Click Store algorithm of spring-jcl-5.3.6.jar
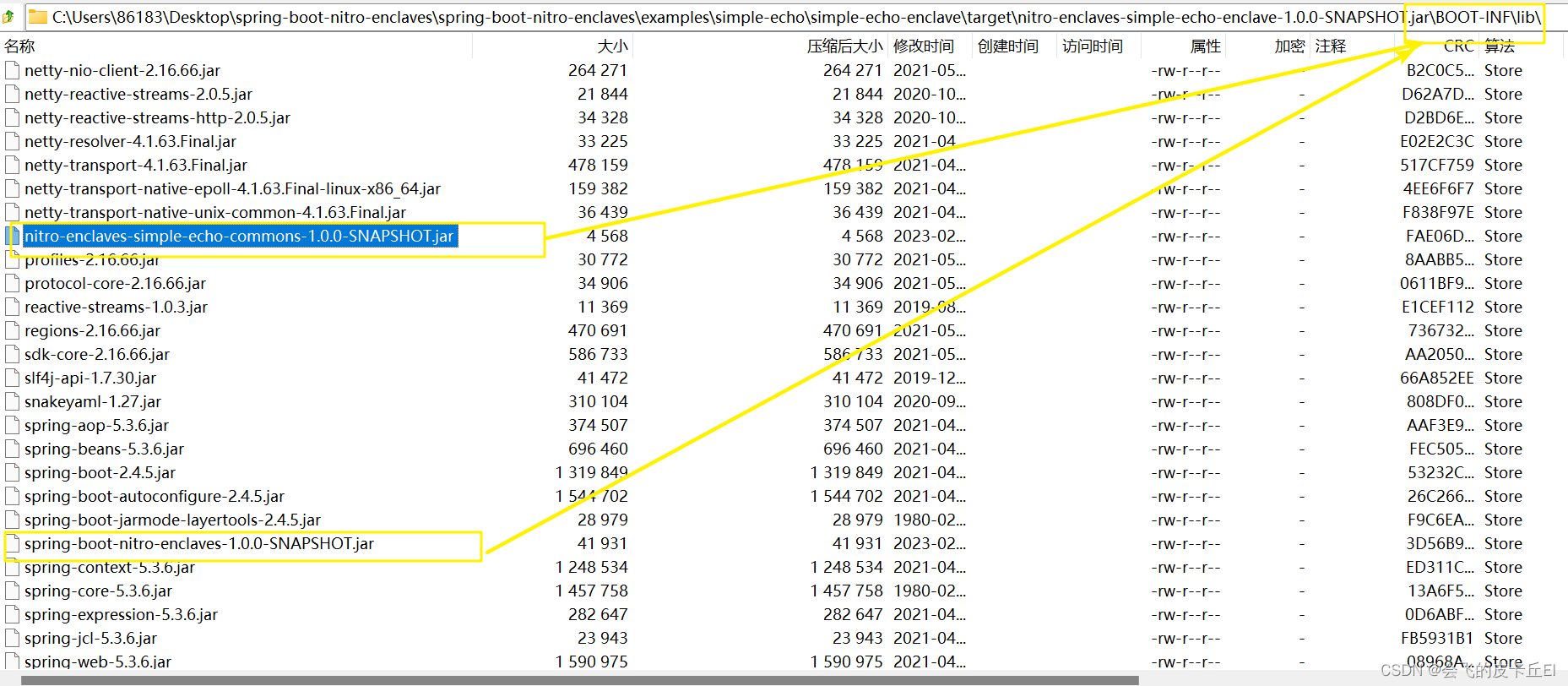The height and width of the screenshot is (686, 1568). 1503,638
